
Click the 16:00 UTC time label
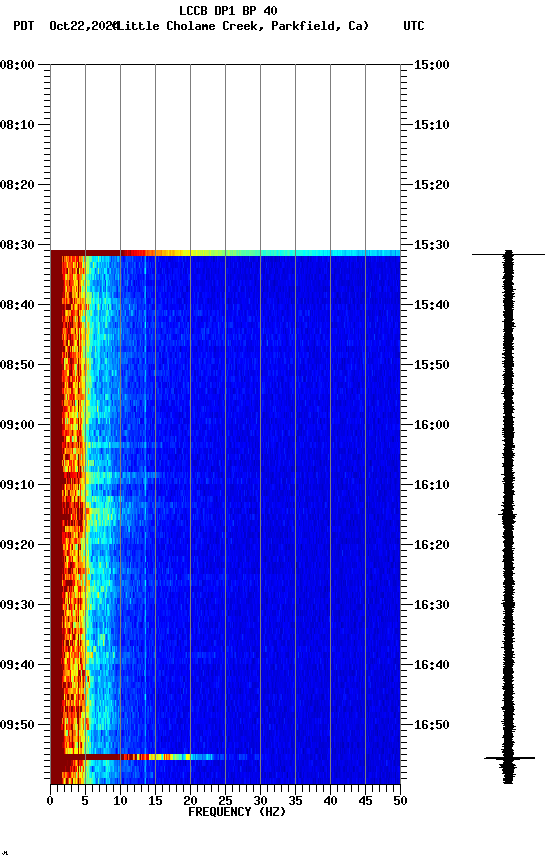(432, 425)
